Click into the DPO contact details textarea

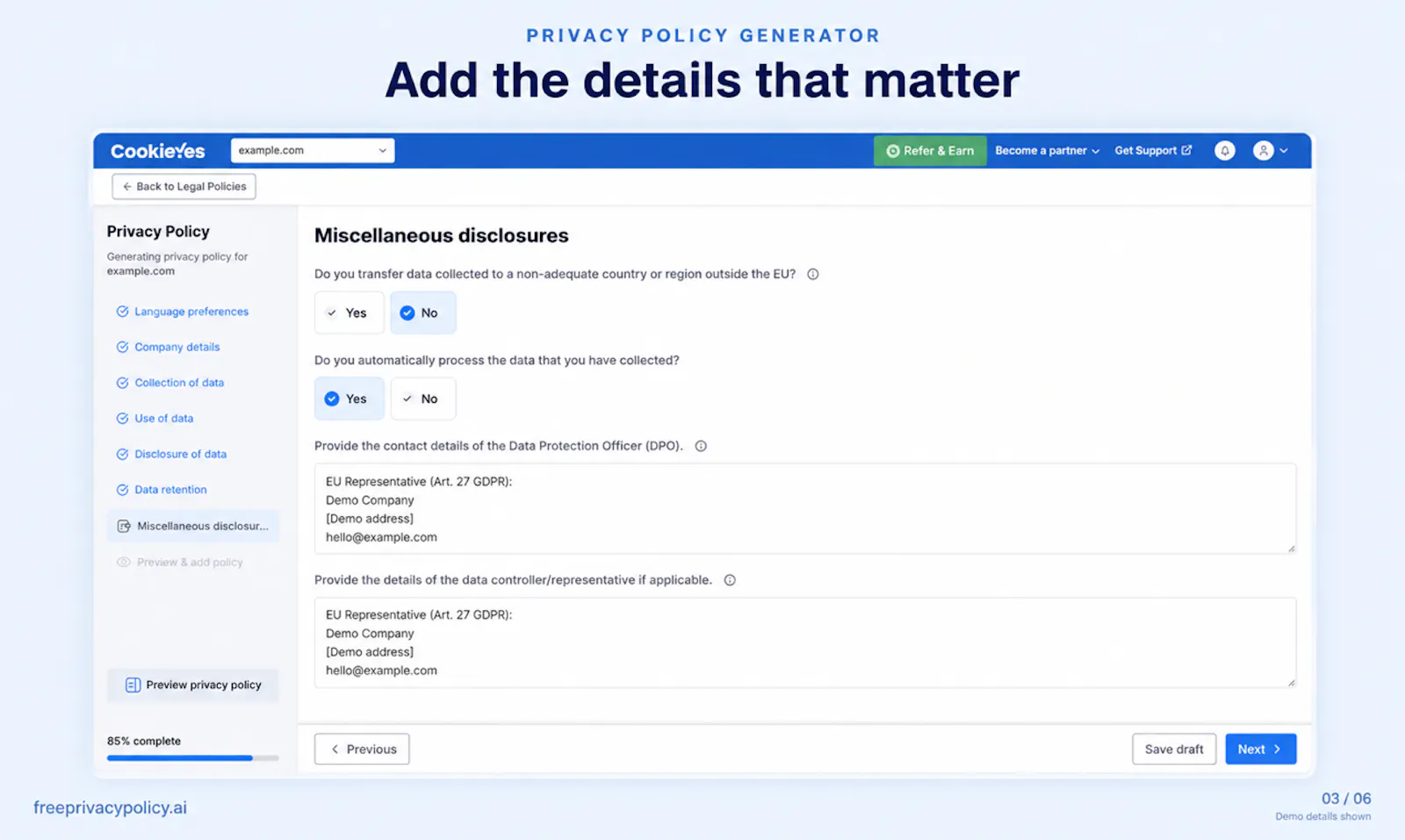805,509
